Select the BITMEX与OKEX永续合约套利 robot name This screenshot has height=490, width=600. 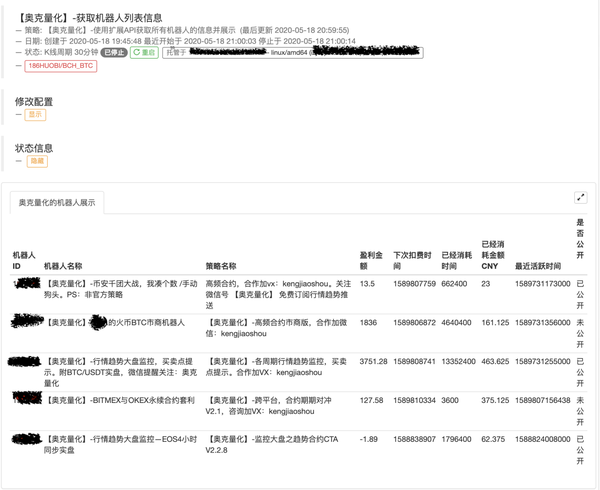tap(120, 400)
